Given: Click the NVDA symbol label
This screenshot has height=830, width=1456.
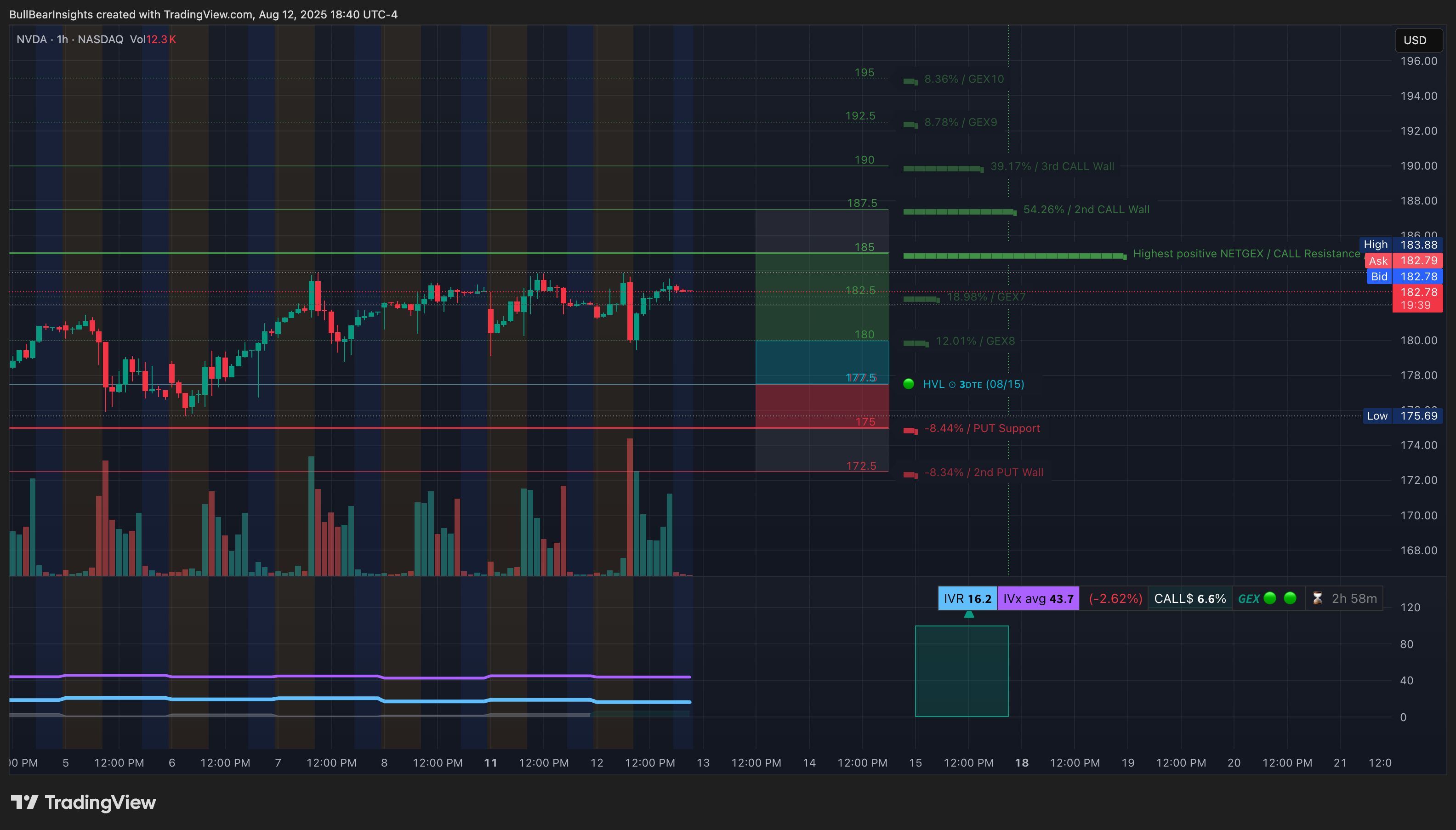Looking at the screenshot, I should coord(31,40).
